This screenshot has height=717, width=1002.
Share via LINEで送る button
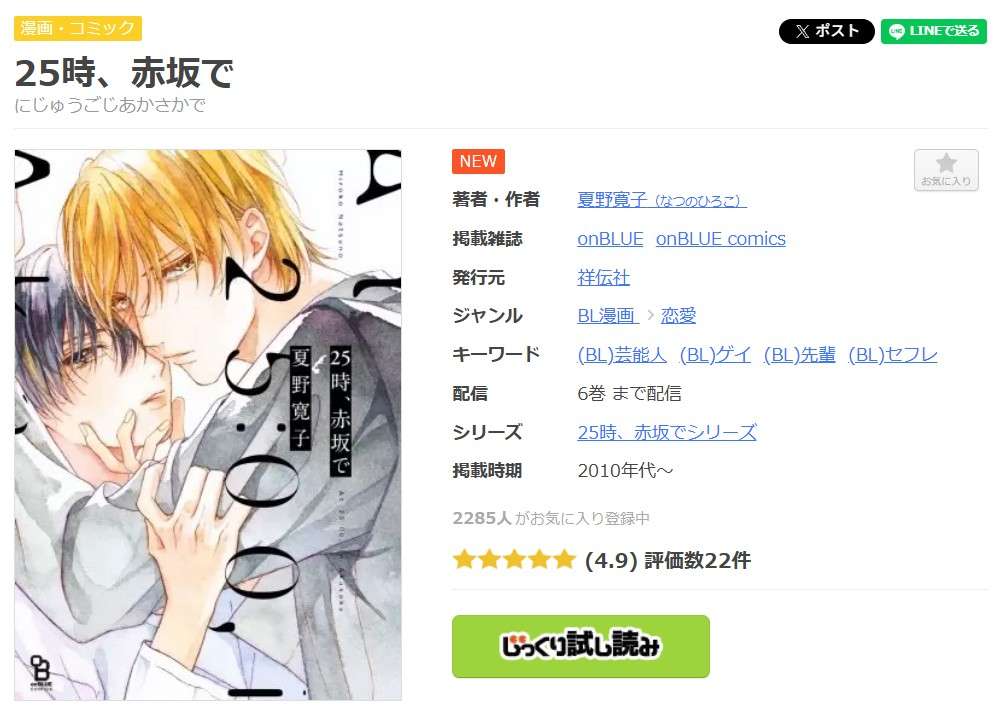coord(934,31)
